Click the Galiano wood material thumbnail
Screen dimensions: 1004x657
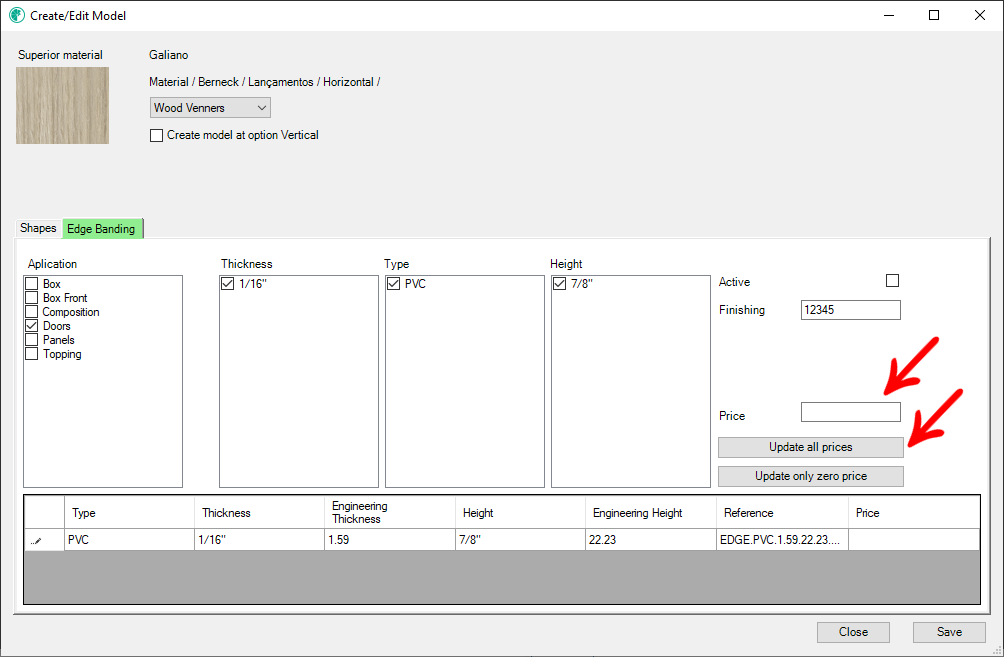click(x=62, y=105)
